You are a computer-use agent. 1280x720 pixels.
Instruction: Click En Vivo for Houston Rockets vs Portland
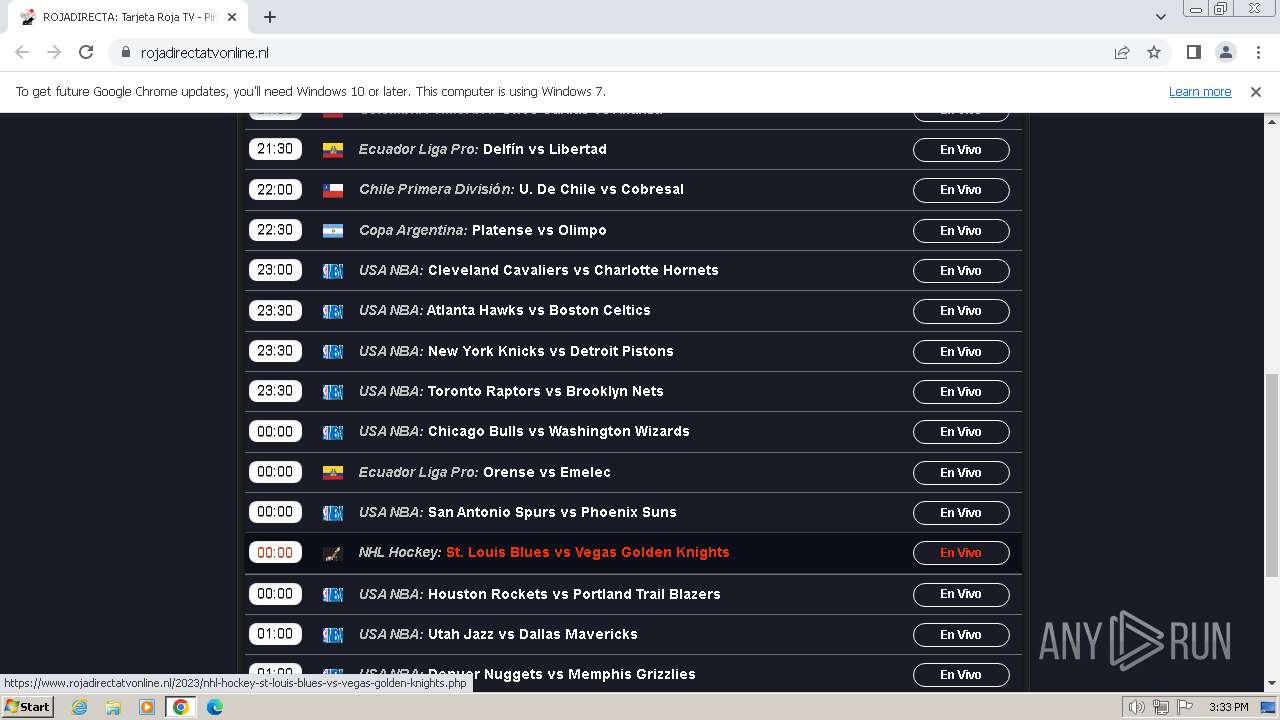pos(961,594)
